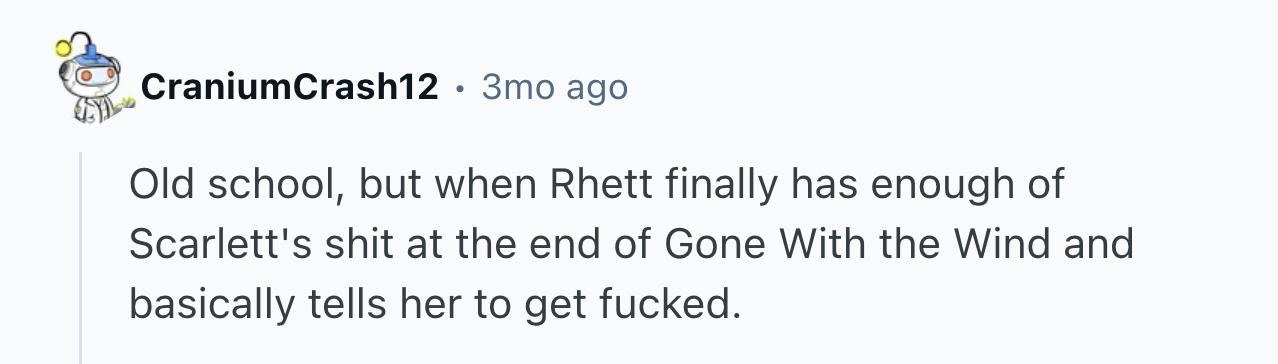Click the words Old school starting the comment
1278x364 pixels.
(x=235, y=186)
